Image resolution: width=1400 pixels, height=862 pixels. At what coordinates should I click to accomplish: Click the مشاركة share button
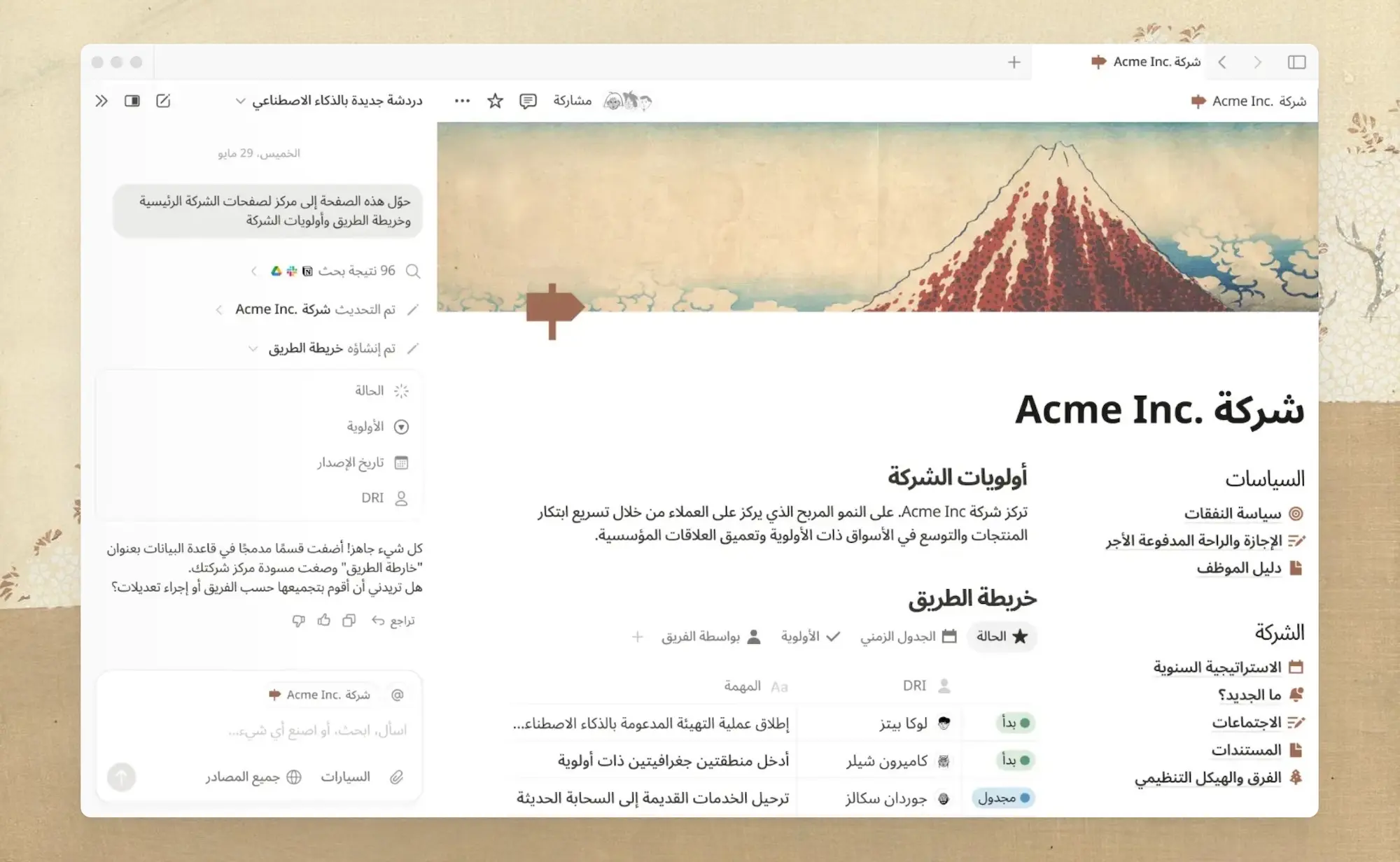tap(571, 100)
